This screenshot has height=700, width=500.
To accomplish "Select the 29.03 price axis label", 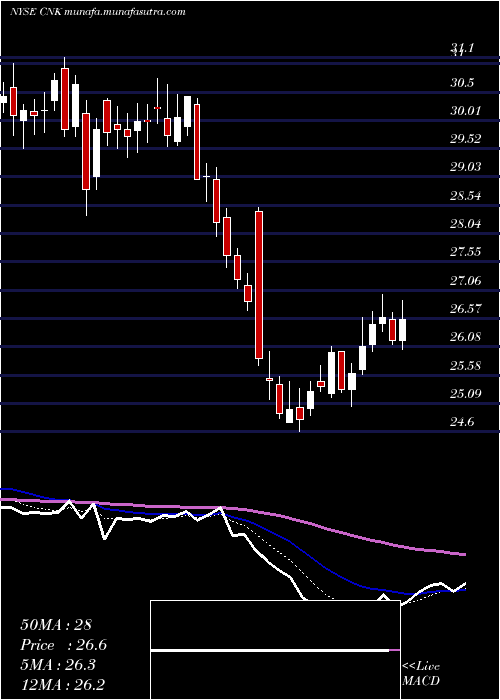I will 466,167.
